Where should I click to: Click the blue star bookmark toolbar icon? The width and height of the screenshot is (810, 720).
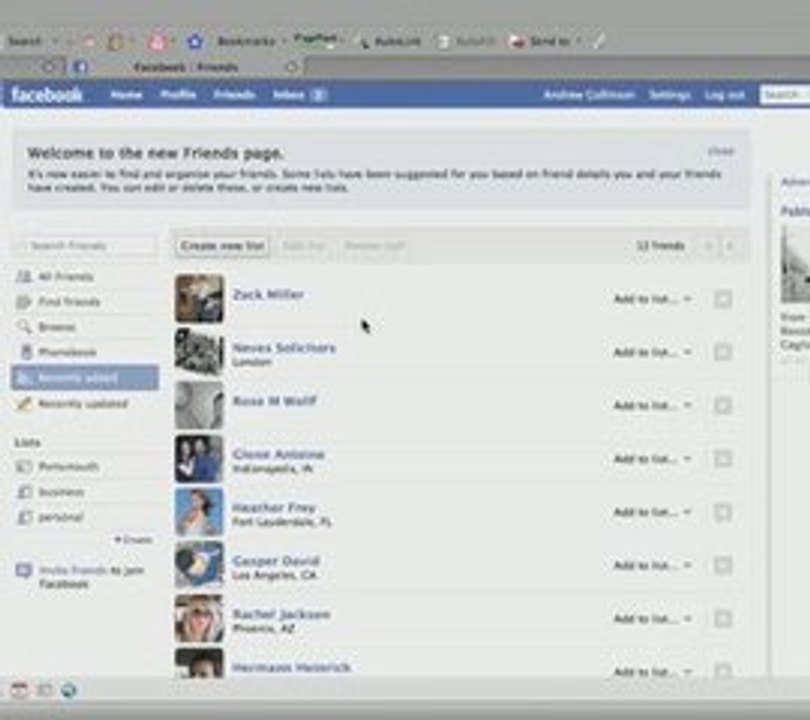(195, 41)
